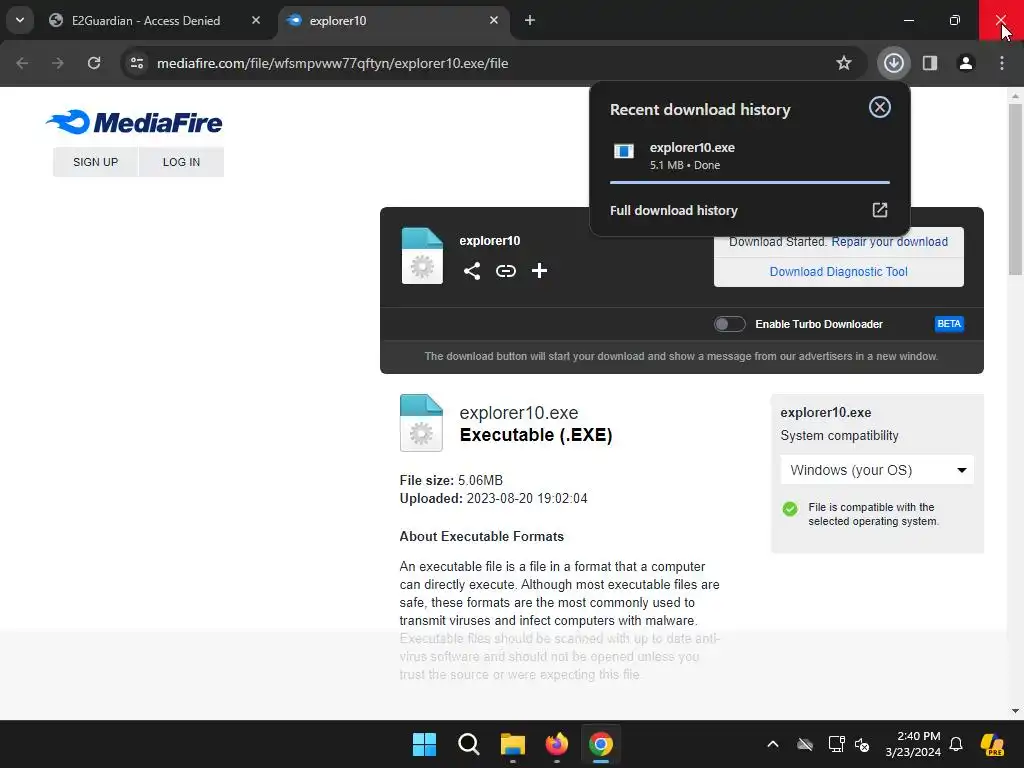
Task: Click the Copilot preview icon in taskbar
Action: (x=993, y=744)
